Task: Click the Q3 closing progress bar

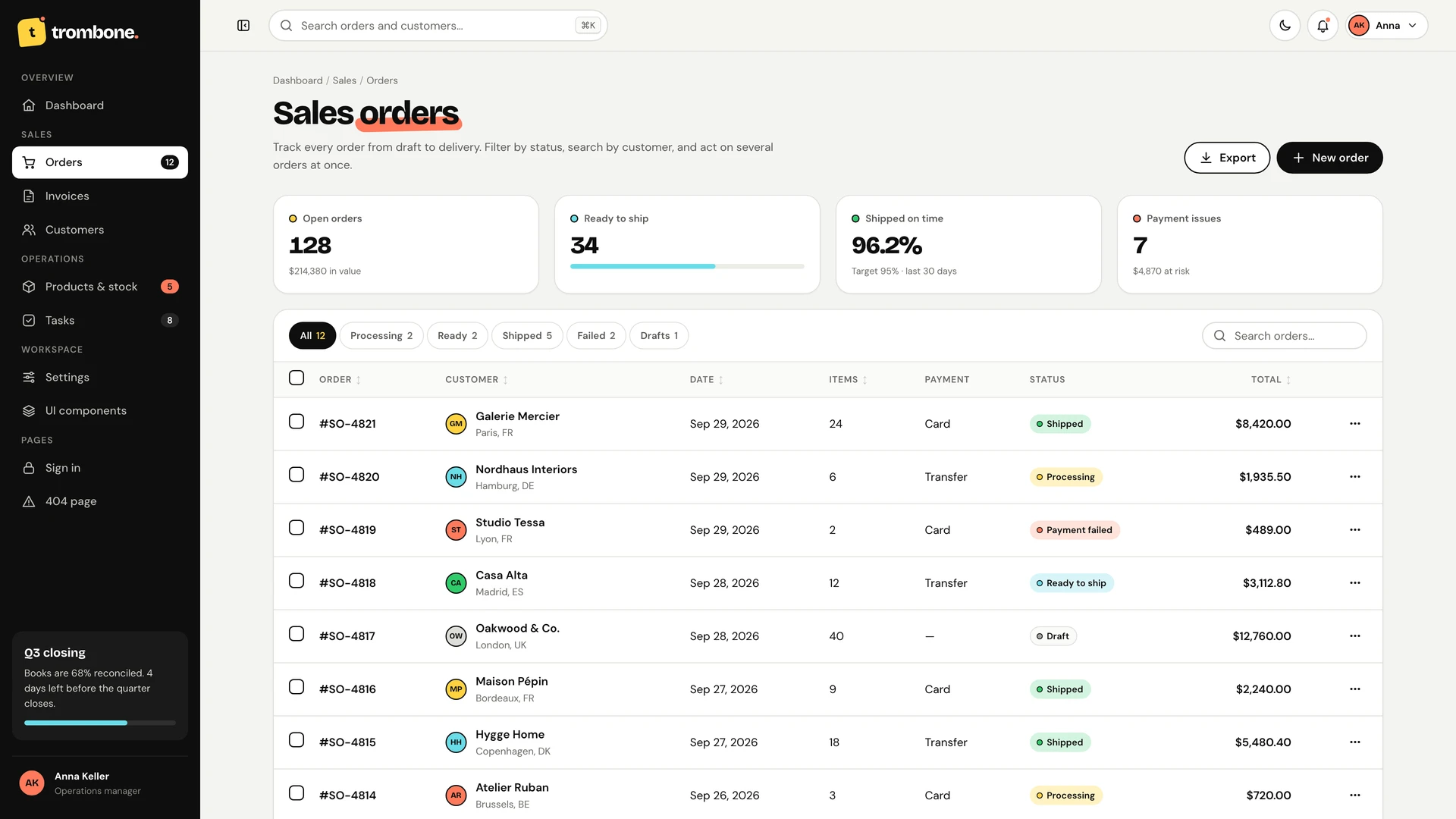Action: (x=100, y=723)
